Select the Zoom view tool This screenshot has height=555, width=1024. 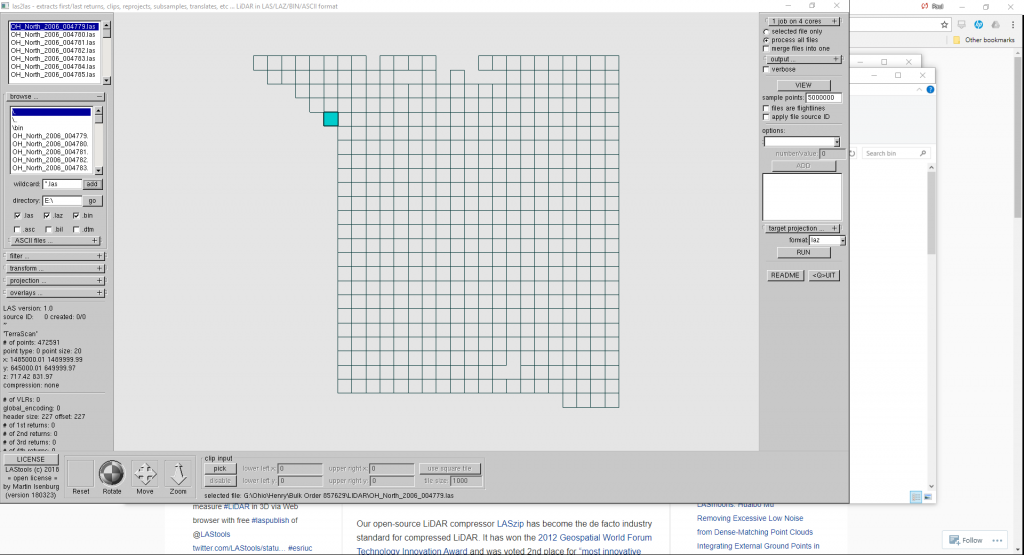tap(178, 473)
